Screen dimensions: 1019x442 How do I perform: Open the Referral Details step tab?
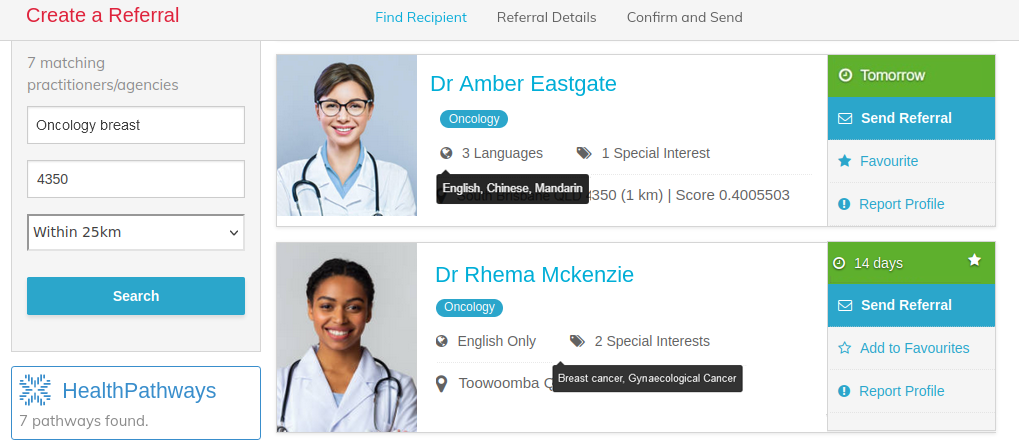pos(546,17)
